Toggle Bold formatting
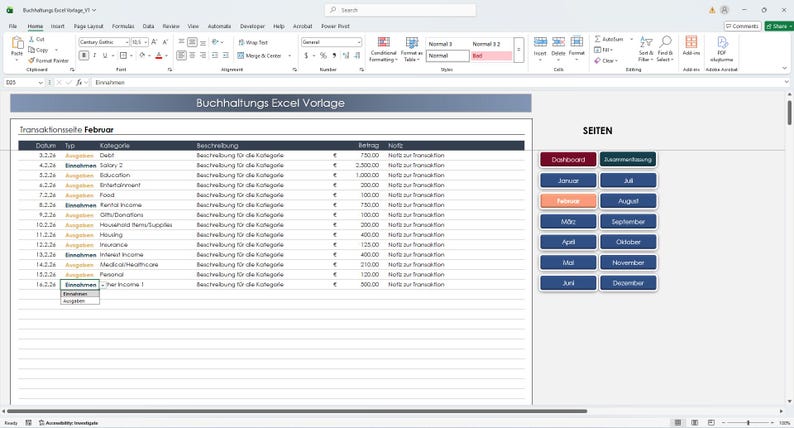The width and height of the screenshot is (794, 428). click(x=84, y=55)
